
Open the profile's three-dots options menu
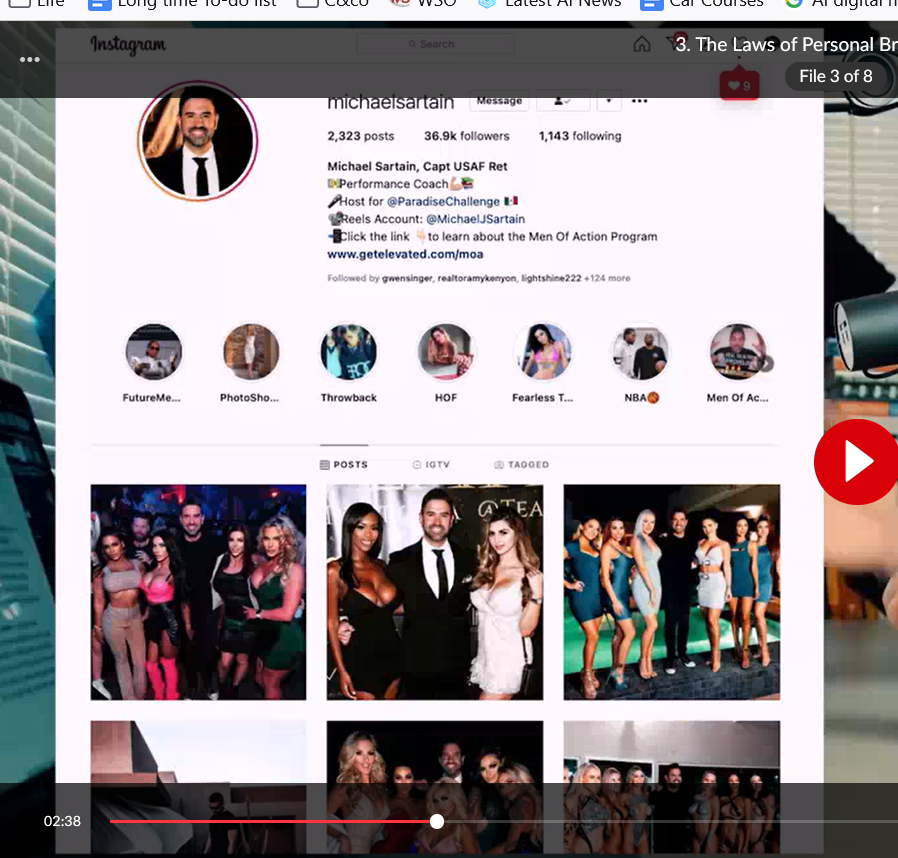point(639,101)
